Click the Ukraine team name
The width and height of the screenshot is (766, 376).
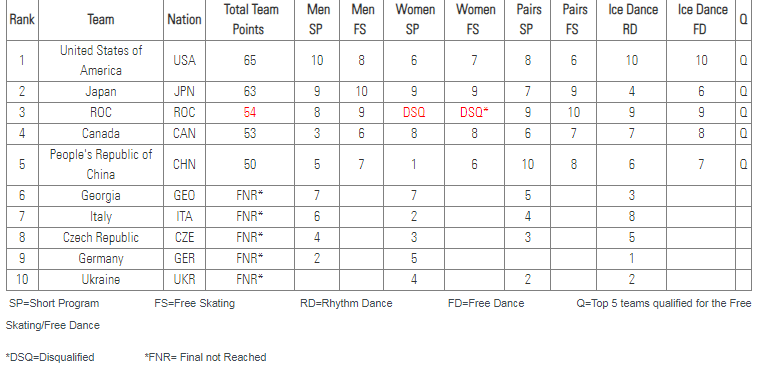[101, 280]
